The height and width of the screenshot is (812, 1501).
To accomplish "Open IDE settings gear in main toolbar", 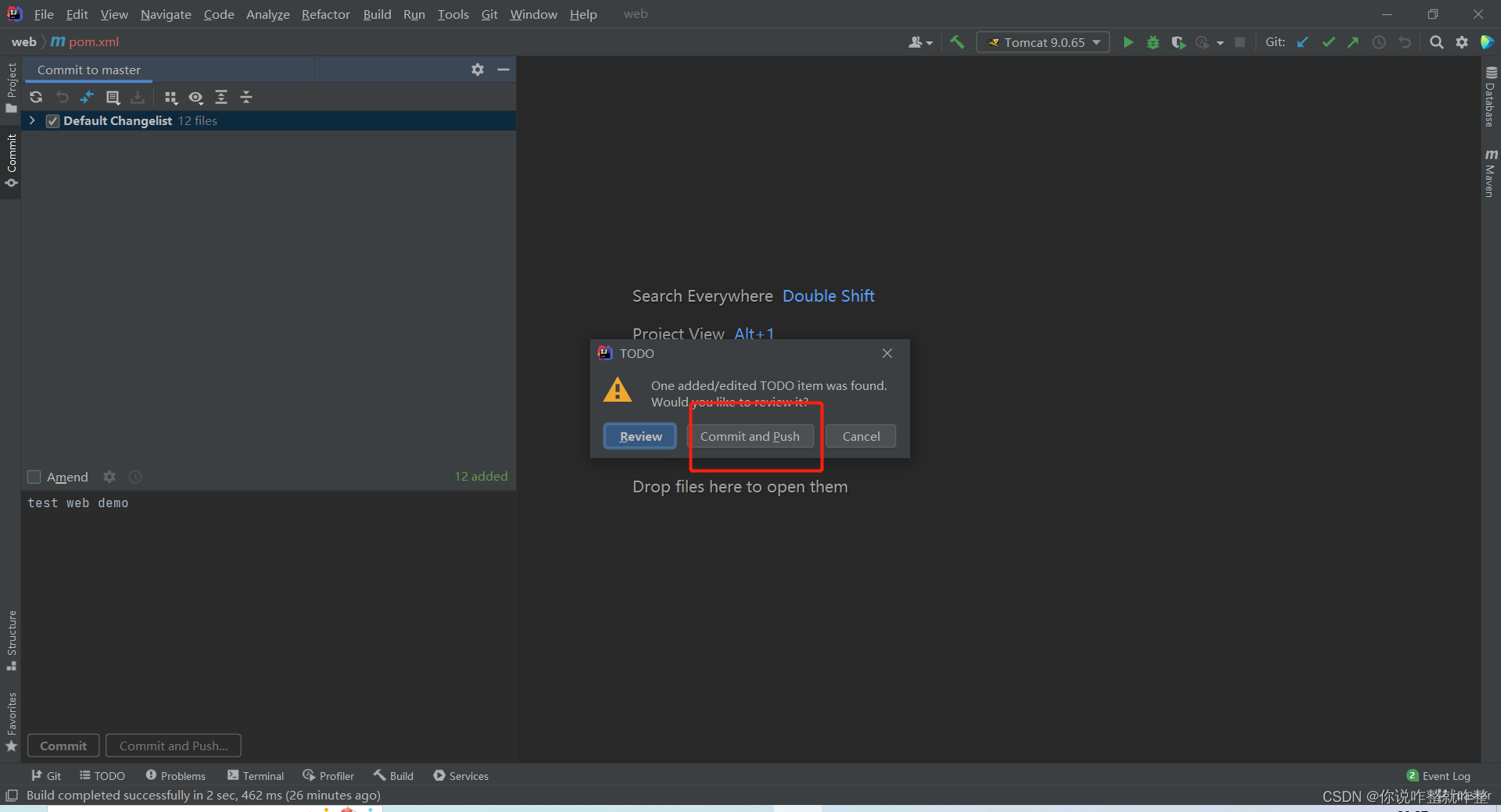I will pos(1462,42).
